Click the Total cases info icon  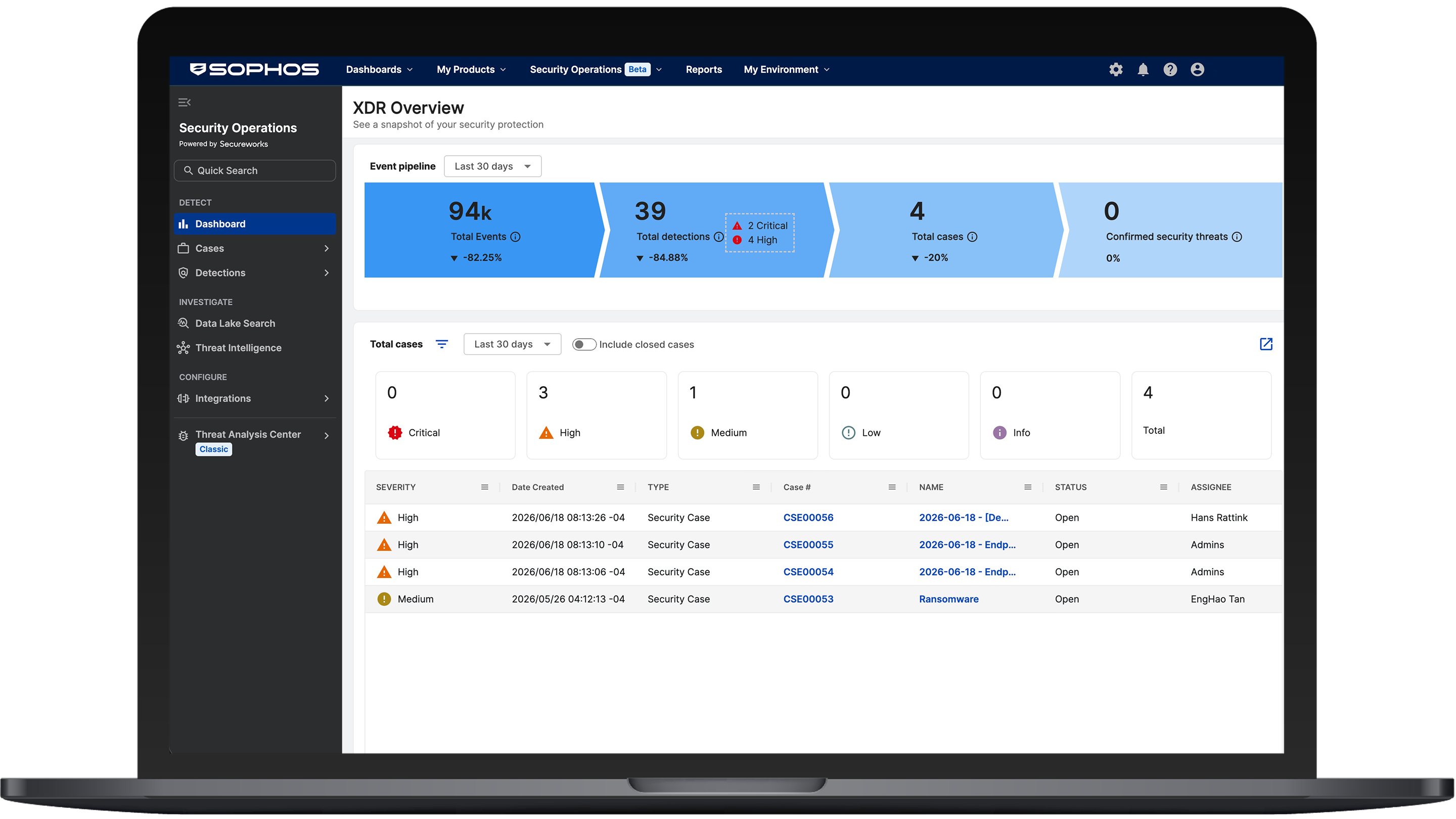tap(972, 237)
